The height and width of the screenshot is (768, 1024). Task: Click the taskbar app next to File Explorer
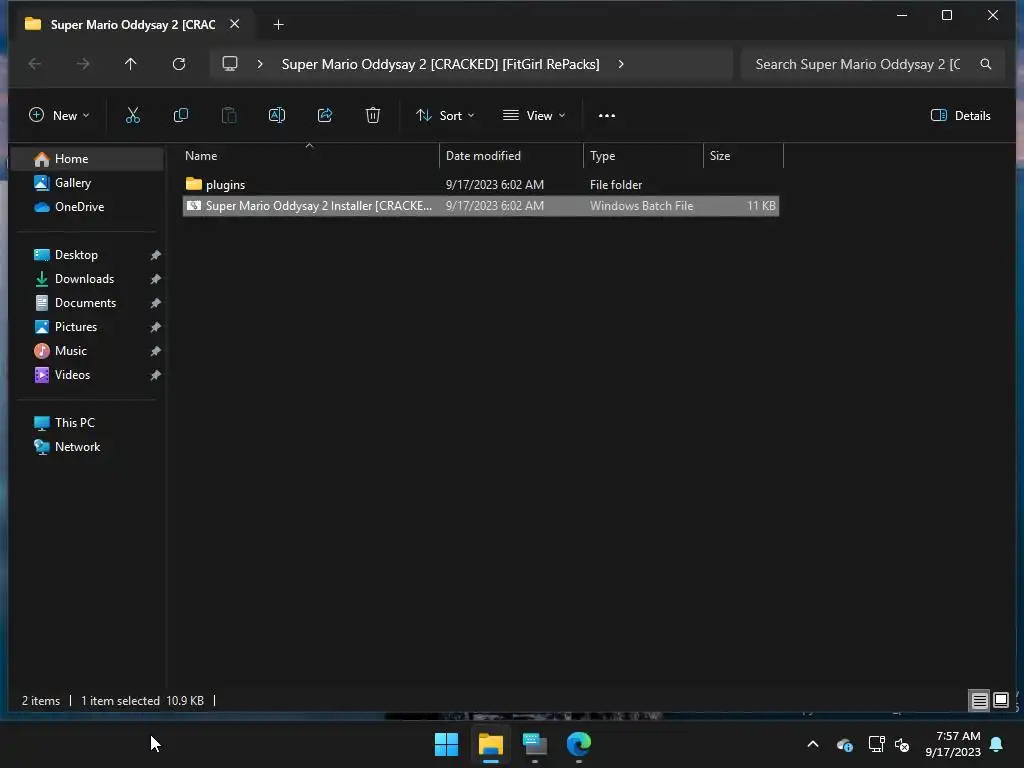click(535, 744)
